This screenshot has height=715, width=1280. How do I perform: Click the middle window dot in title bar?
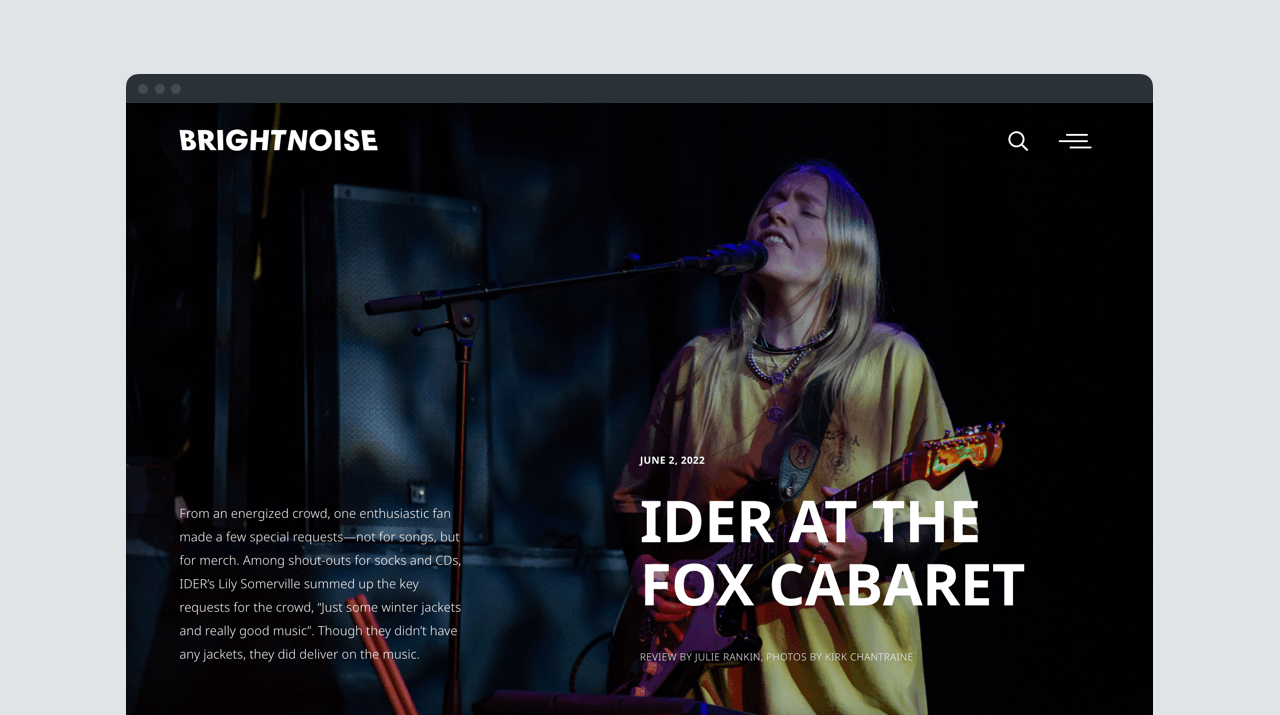pos(160,89)
